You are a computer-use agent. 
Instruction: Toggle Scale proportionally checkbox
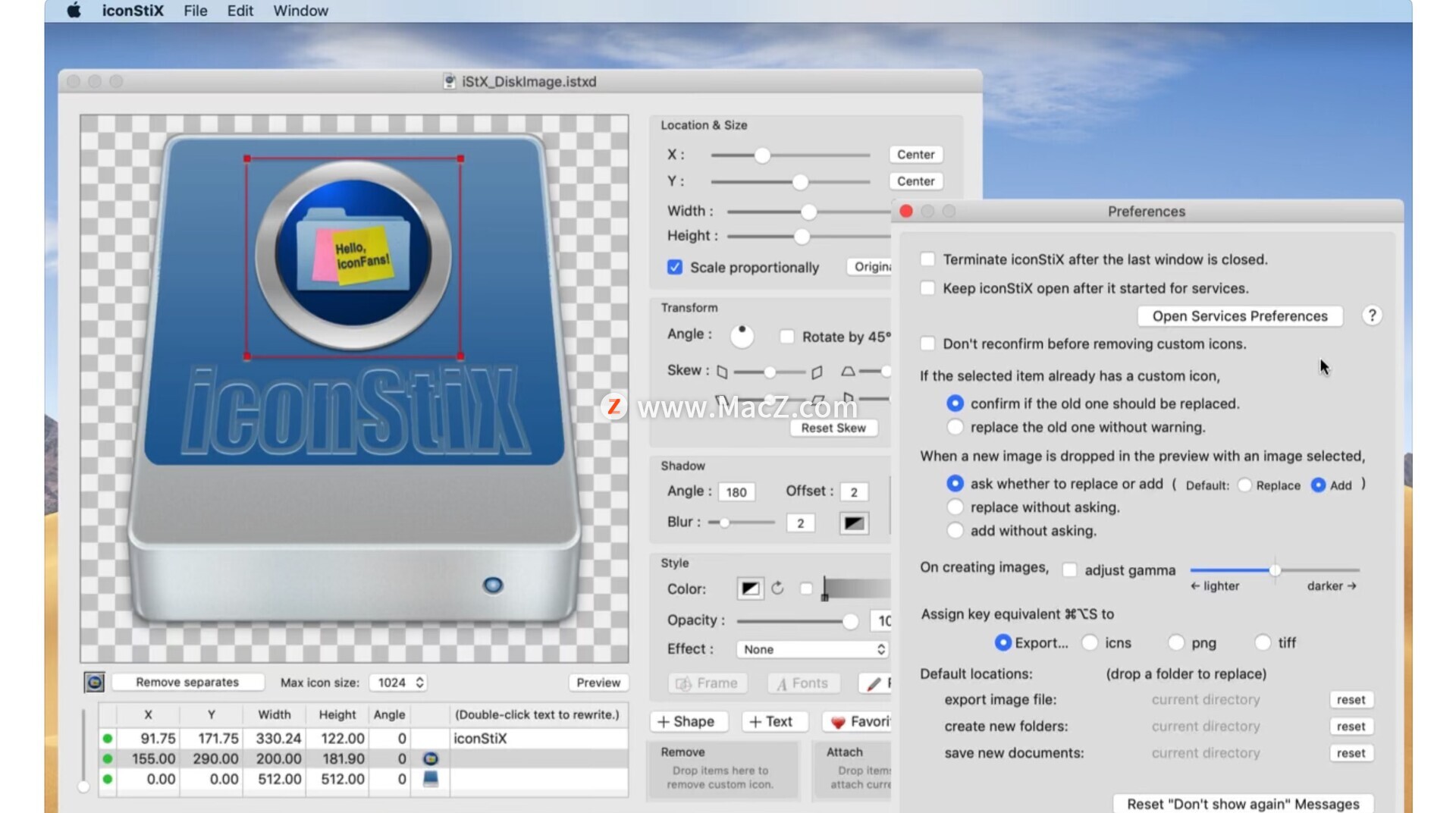[x=674, y=267]
